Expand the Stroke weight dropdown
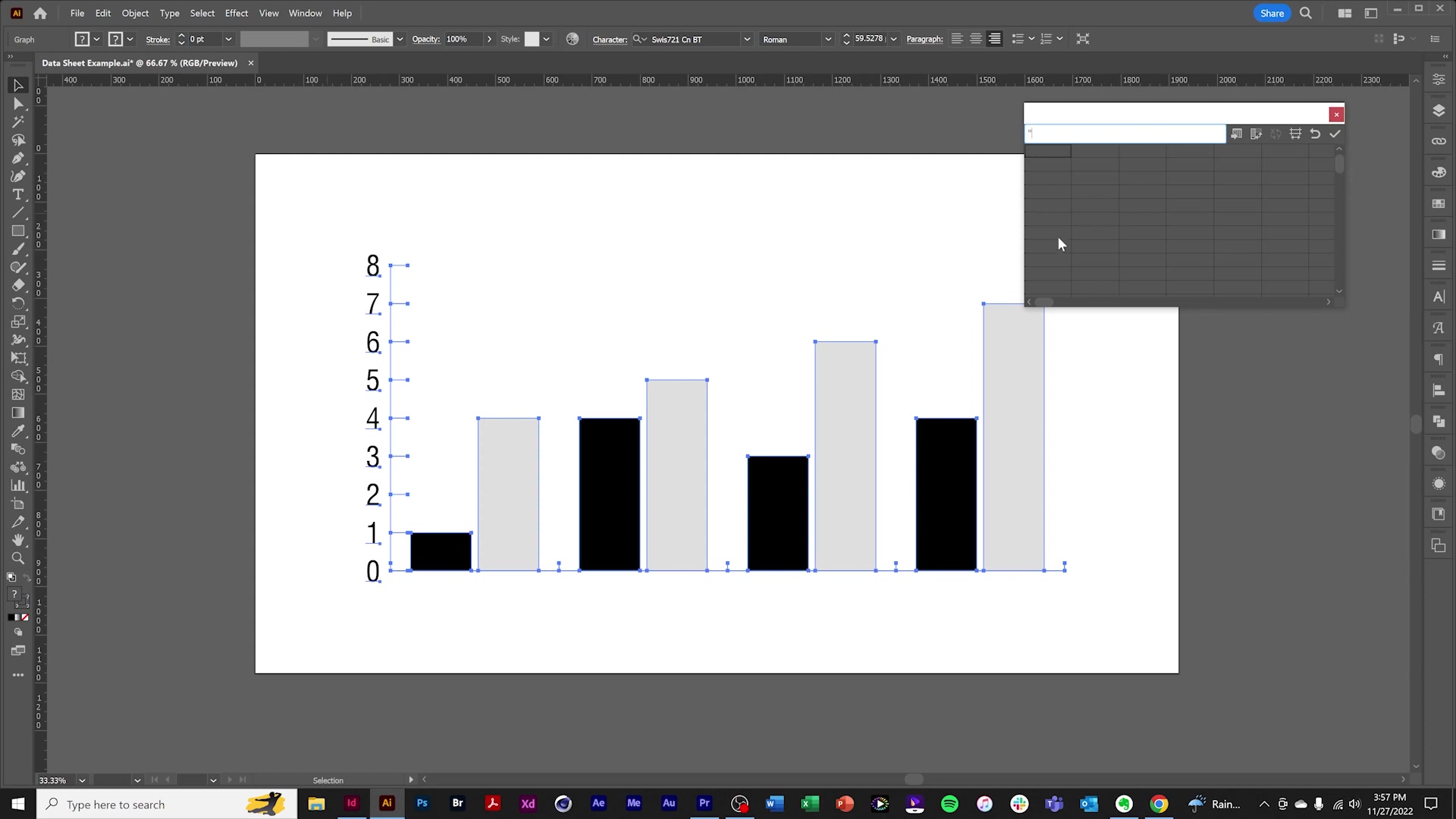Viewport: 1456px width, 819px height. 228,39
